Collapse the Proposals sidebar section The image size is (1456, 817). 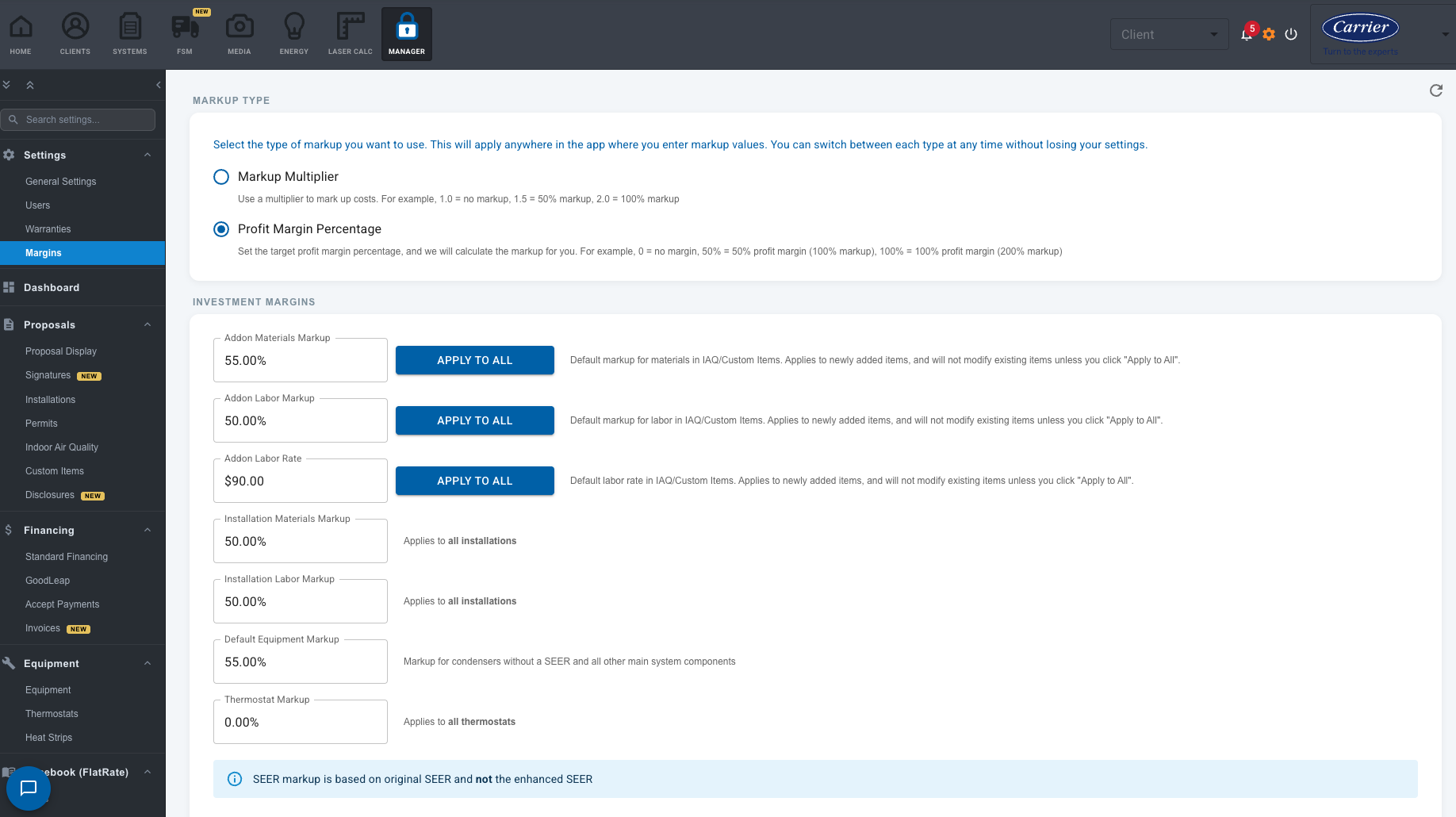[148, 324]
